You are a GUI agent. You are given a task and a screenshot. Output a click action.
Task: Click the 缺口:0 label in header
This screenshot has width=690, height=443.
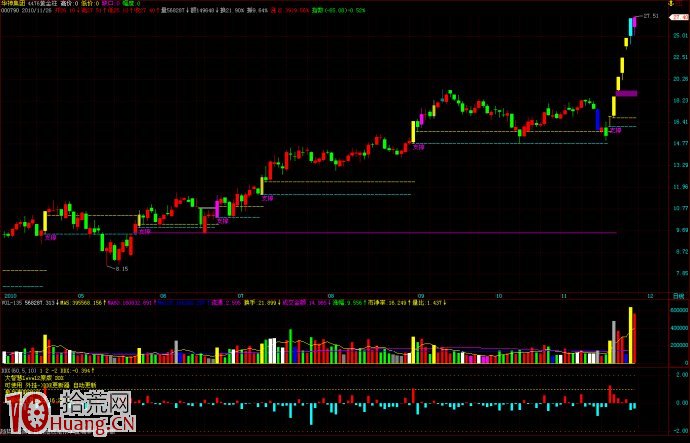(110, 3)
